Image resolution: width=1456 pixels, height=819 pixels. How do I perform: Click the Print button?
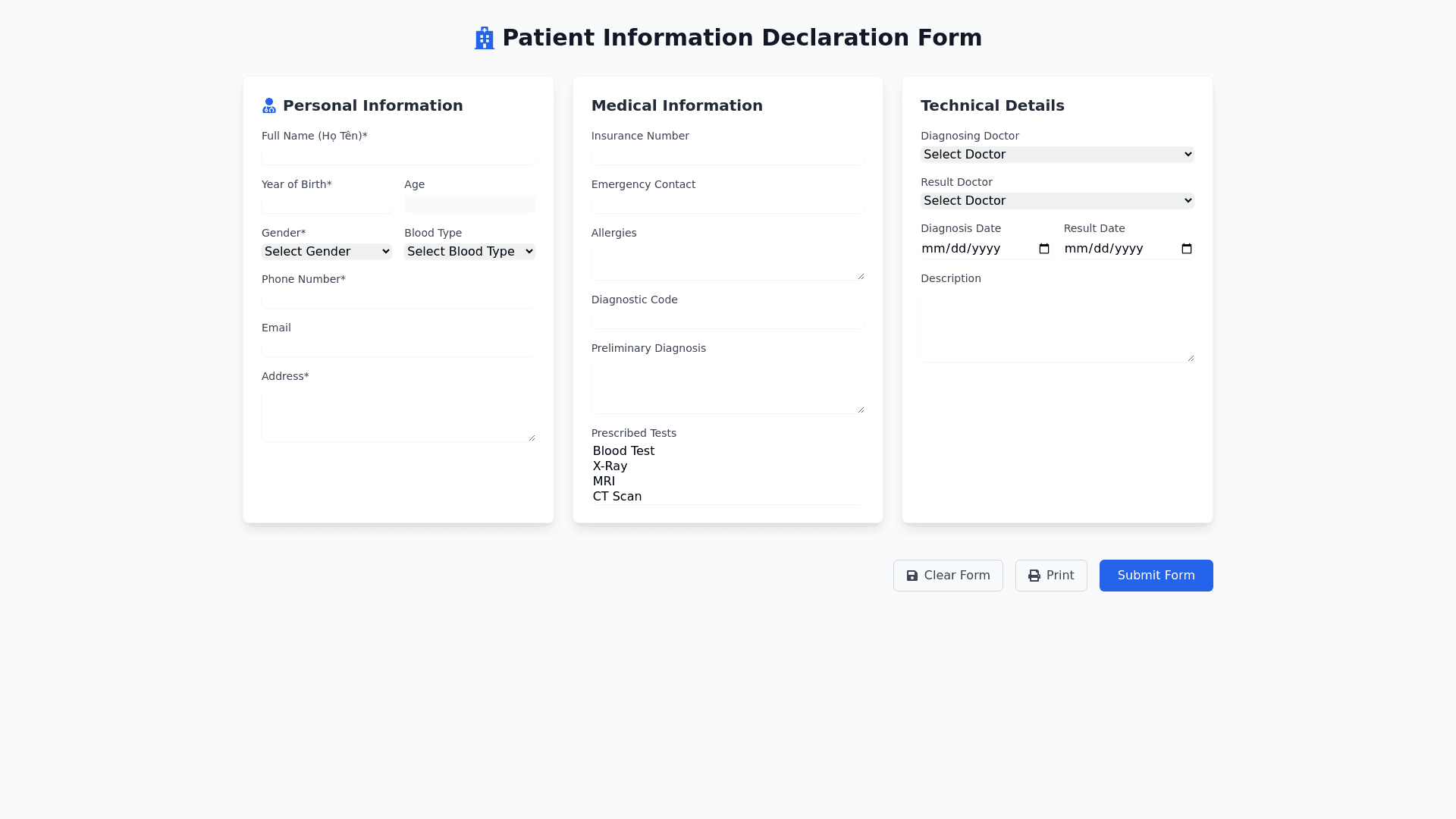(1051, 576)
